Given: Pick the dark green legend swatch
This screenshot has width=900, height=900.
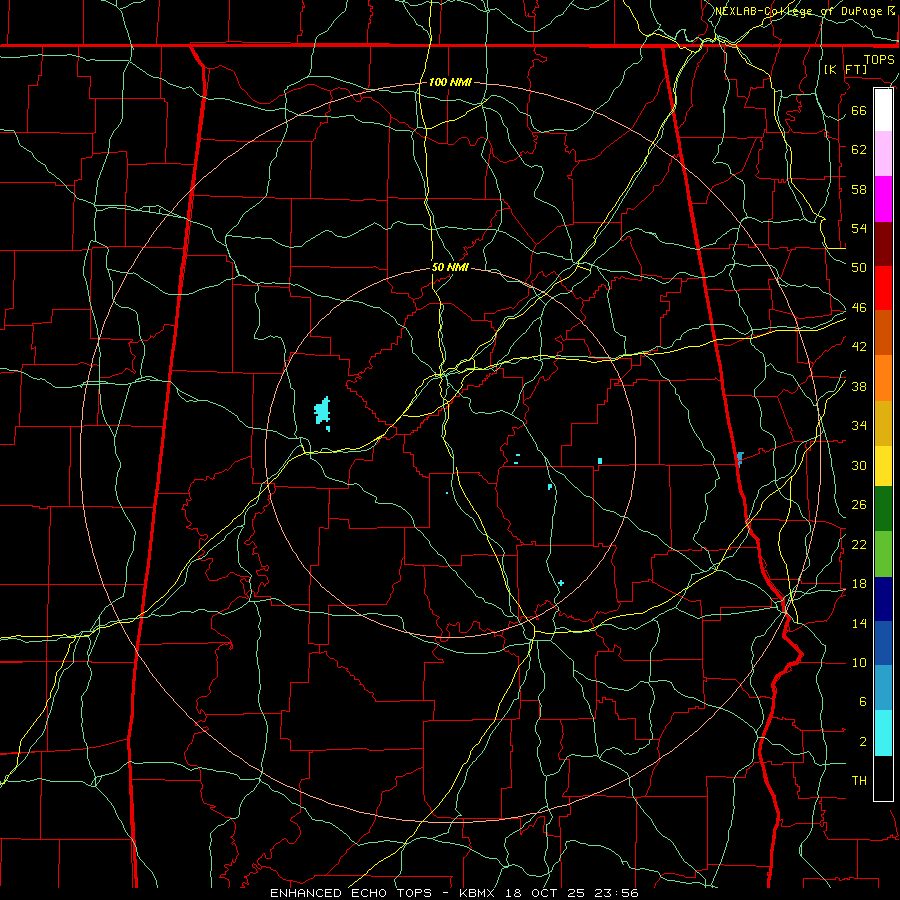Looking at the screenshot, I should click(x=883, y=509).
